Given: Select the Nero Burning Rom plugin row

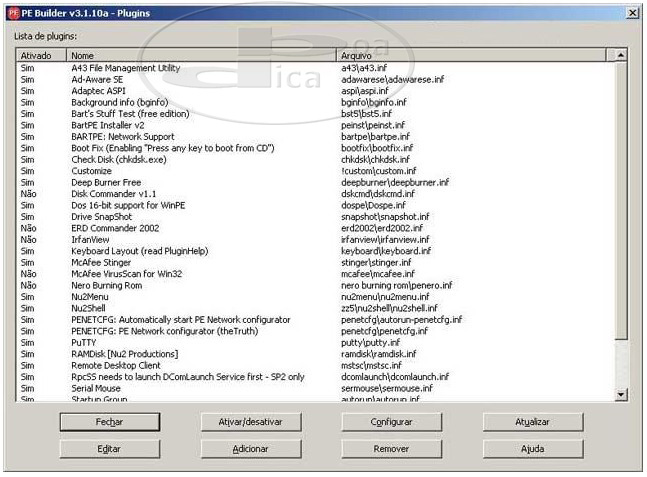Looking at the screenshot, I should [x=106, y=285].
